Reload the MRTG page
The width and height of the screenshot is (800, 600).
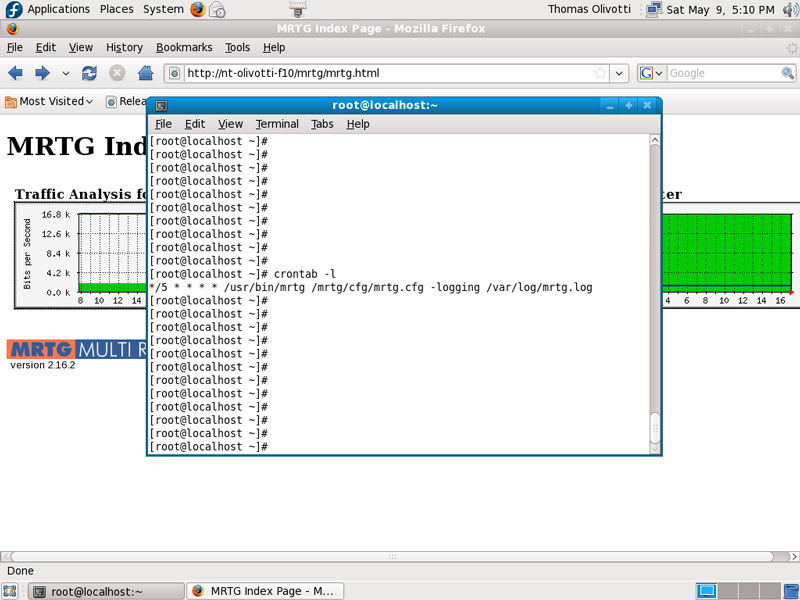tap(89, 73)
